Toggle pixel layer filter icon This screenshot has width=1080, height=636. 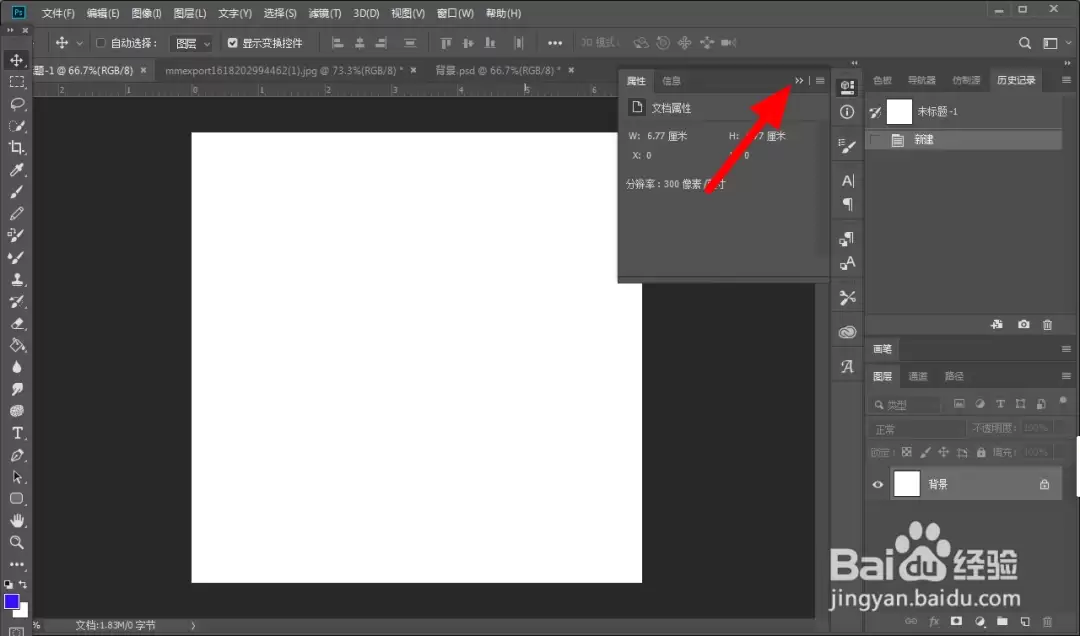click(959, 404)
